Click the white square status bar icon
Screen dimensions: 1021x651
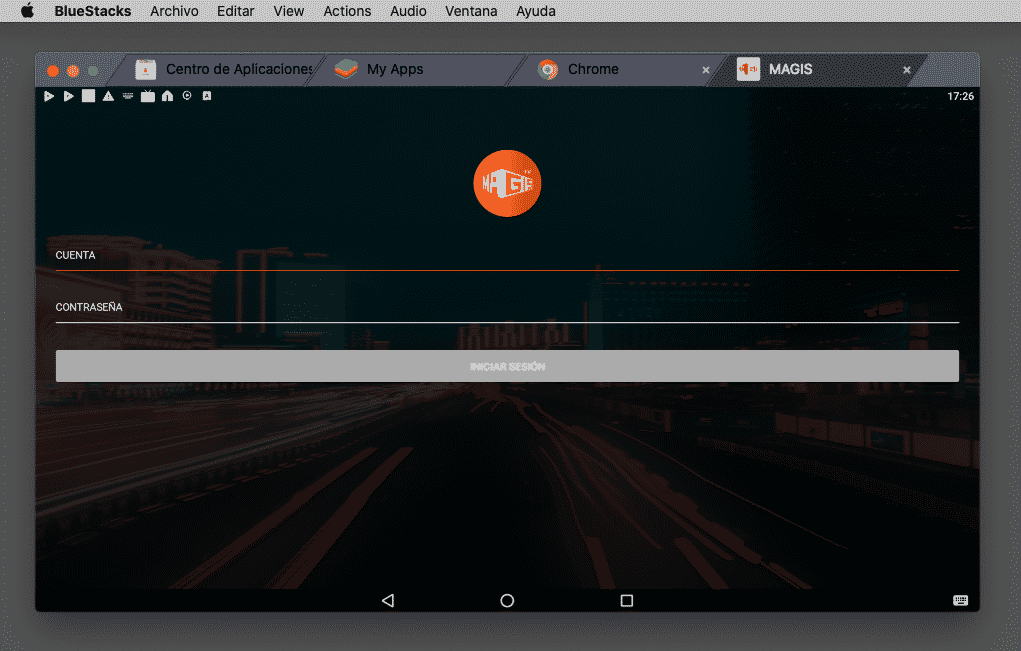(x=88, y=97)
